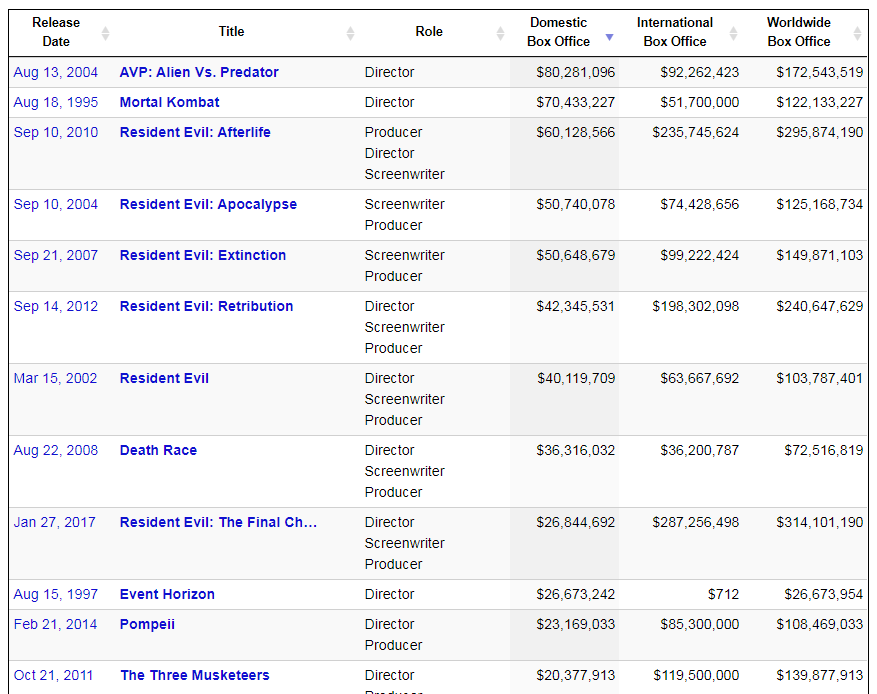
Task: Open the AVP: Alien Vs. Predator link
Action: tap(199, 72)
